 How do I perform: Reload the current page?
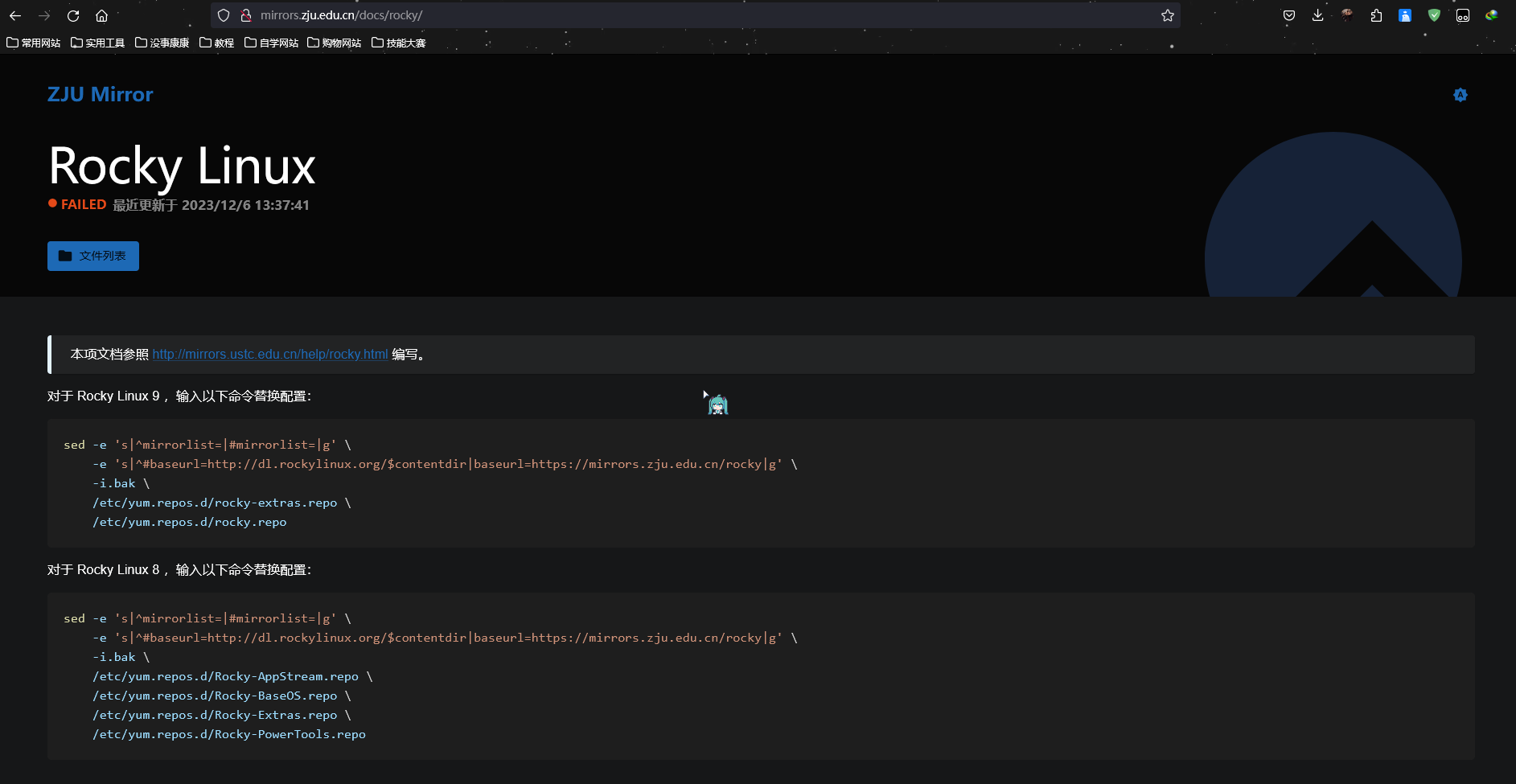click(73, 15)
